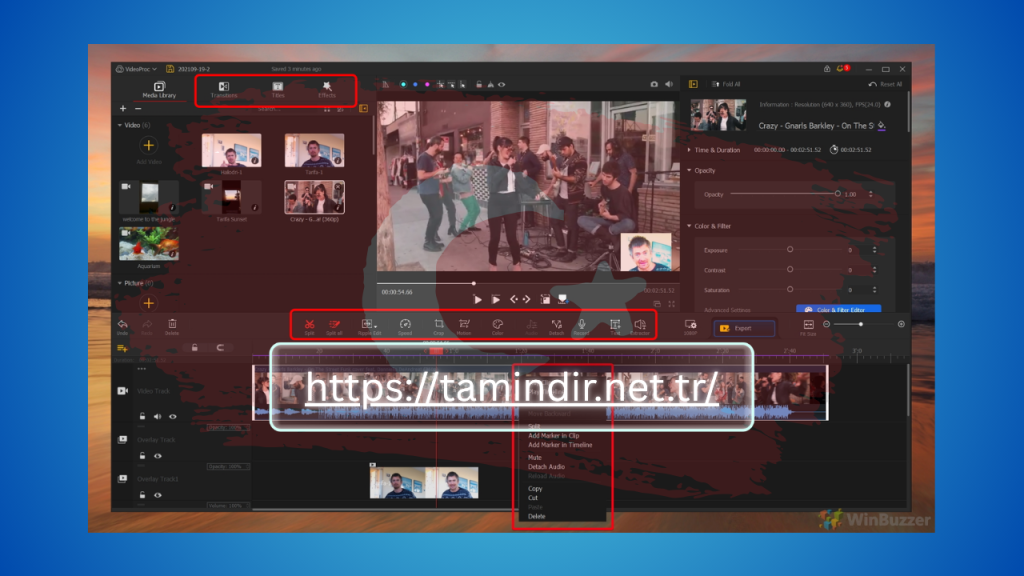Expand the Time & Duration section
The image size is (1024, 576).
(689, 150)
